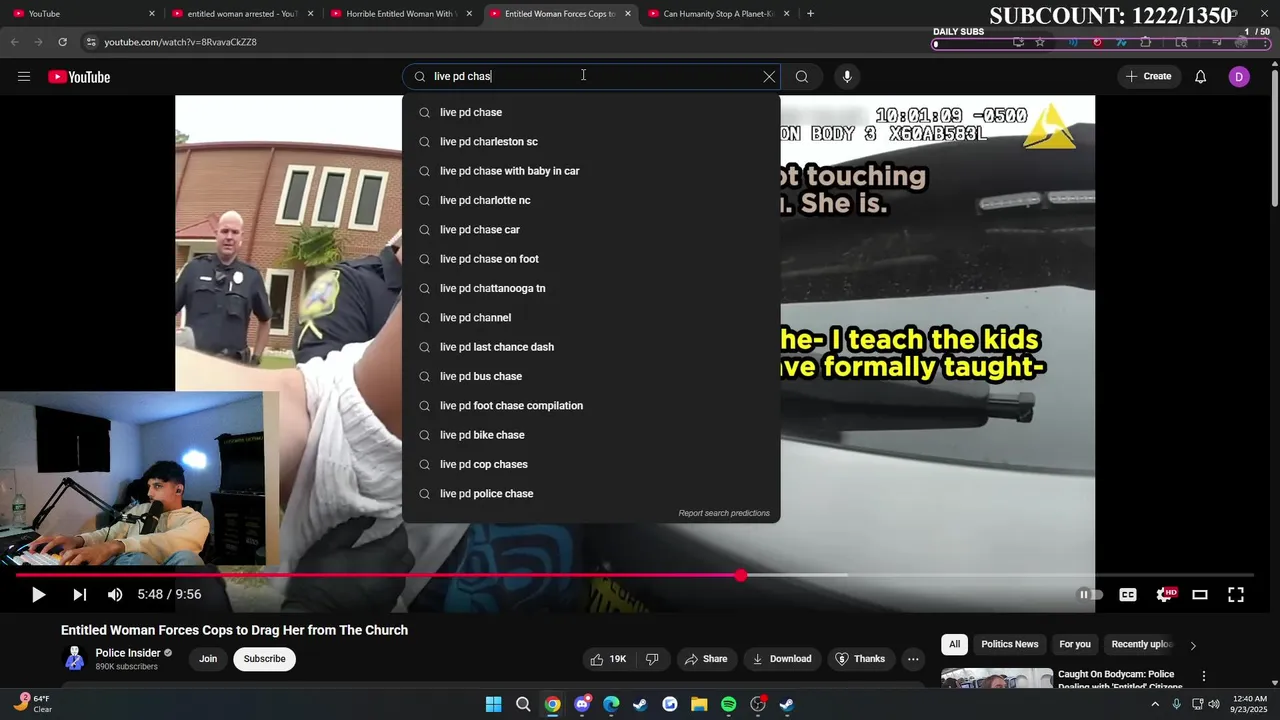This screenshot has width=1280, height=720.
Task: Switch to 'entitled woman arrested' browser tab
Action: point(242,14)
